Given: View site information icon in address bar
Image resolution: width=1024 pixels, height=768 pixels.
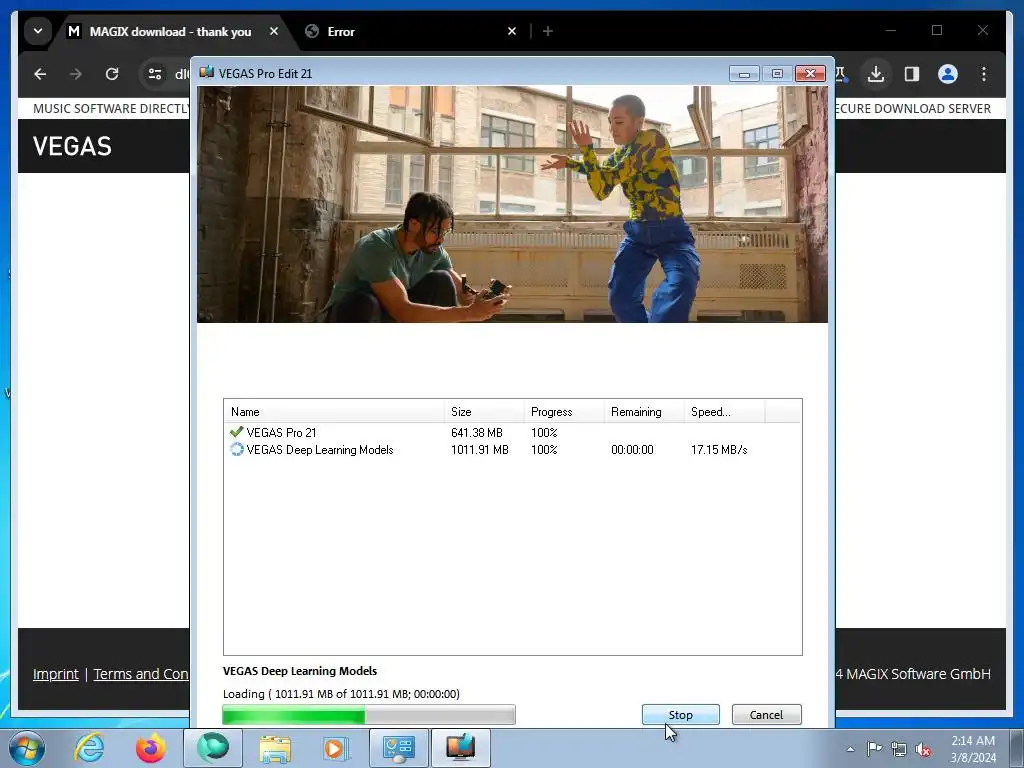Looking at the screenshot, I should click(155, 74).
